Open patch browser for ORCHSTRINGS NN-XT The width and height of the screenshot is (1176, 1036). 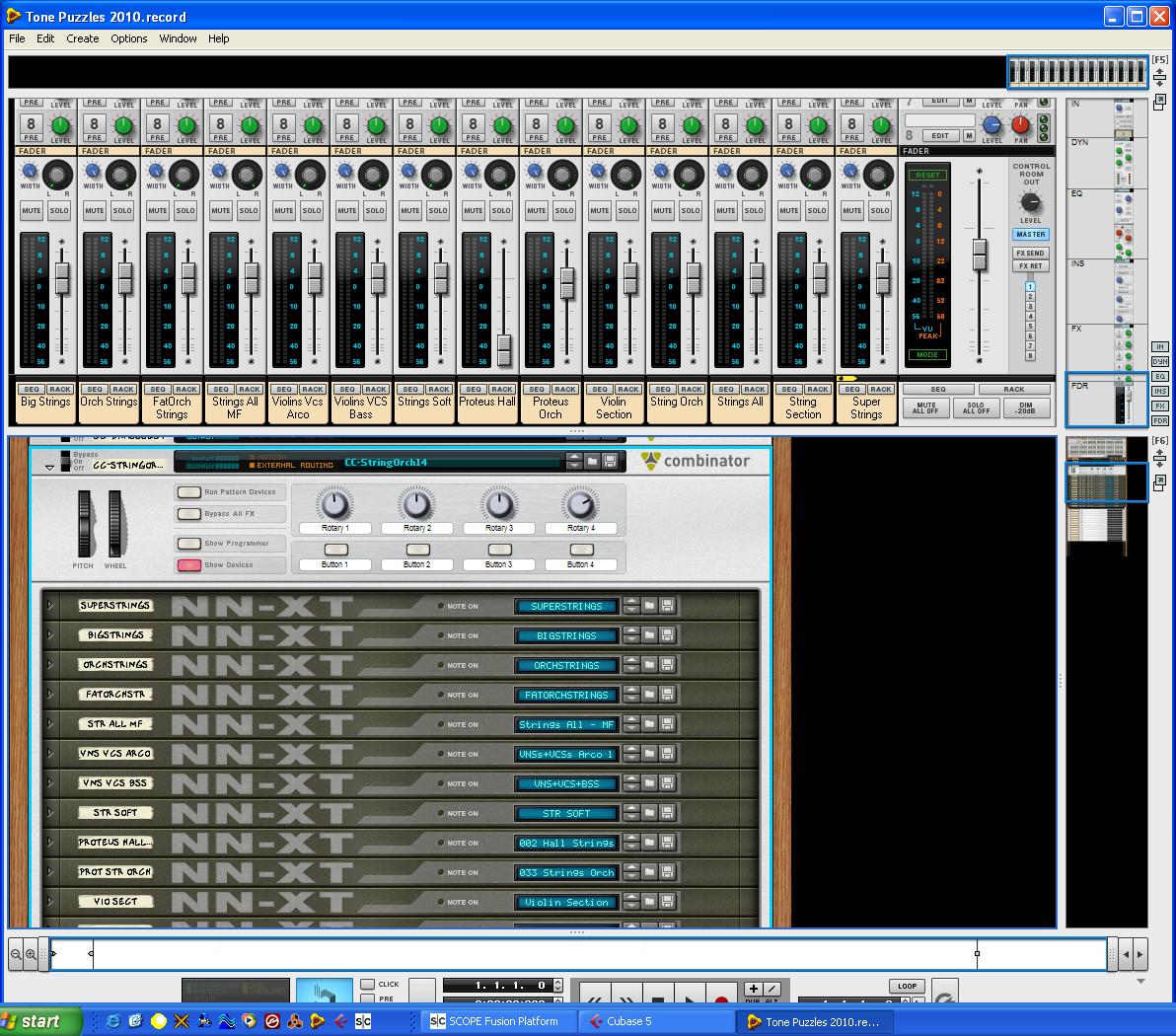tap(649, 665)
